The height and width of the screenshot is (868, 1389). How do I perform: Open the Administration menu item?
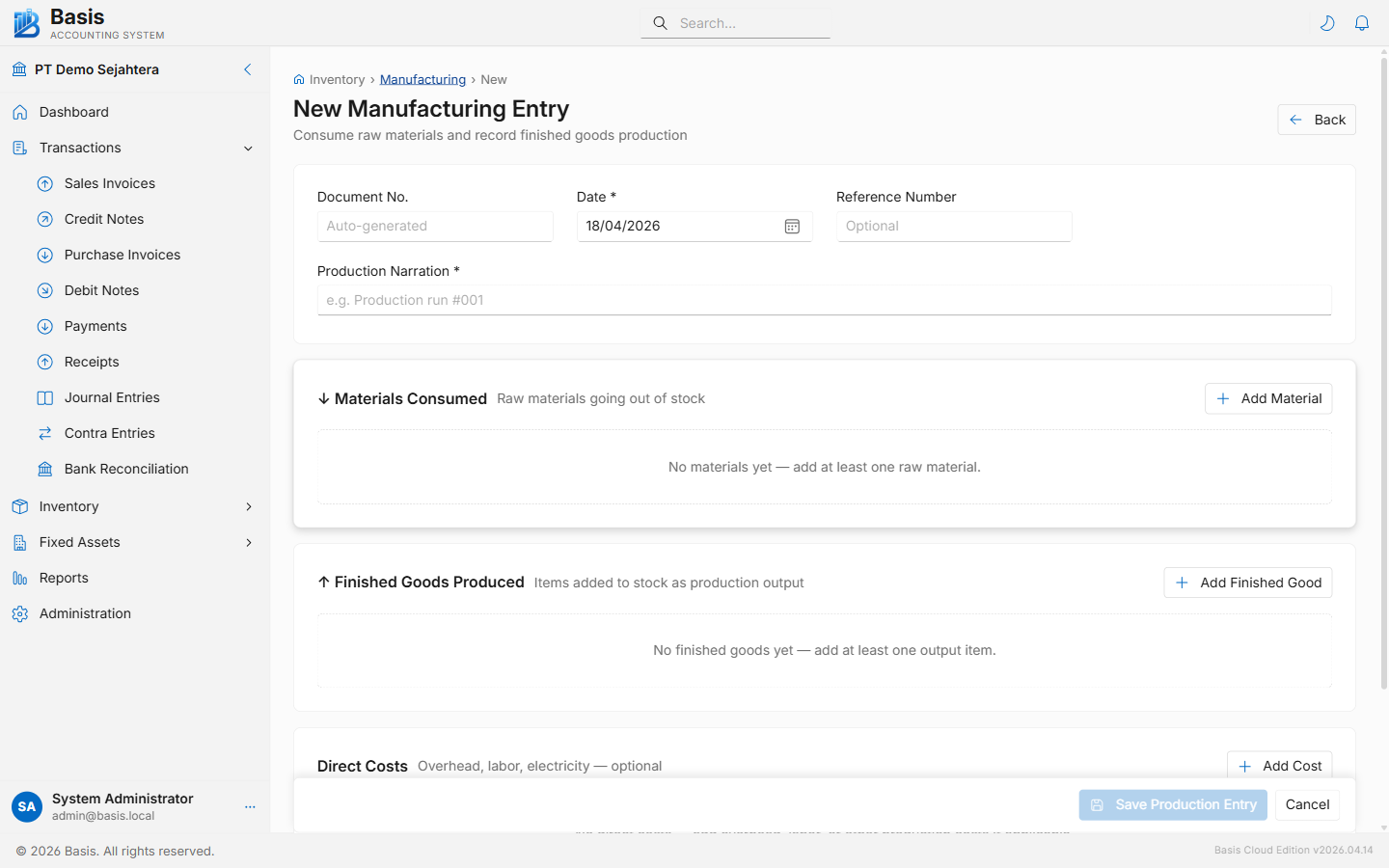(85, 613)
